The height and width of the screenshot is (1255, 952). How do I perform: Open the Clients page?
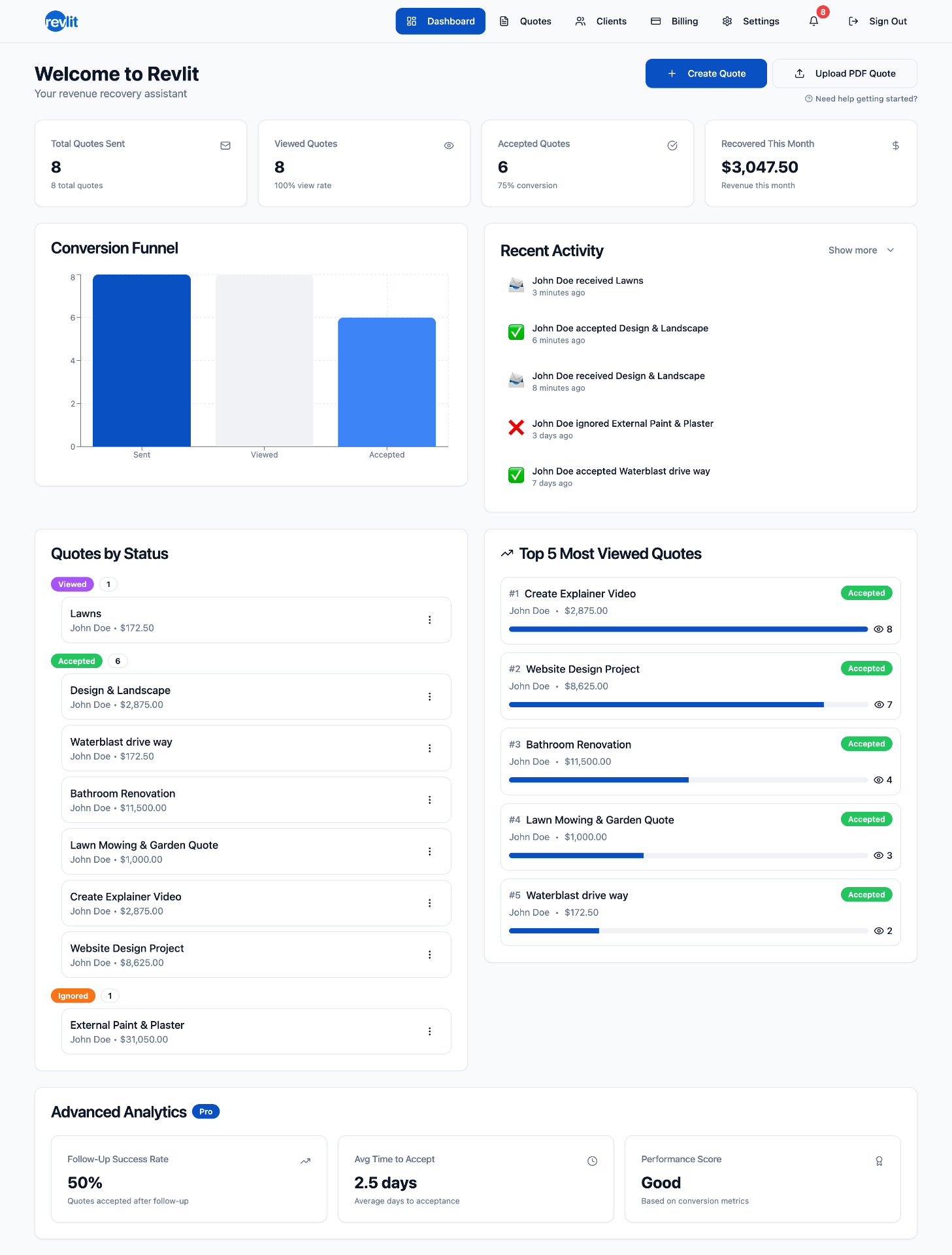[x=600, y=21]
